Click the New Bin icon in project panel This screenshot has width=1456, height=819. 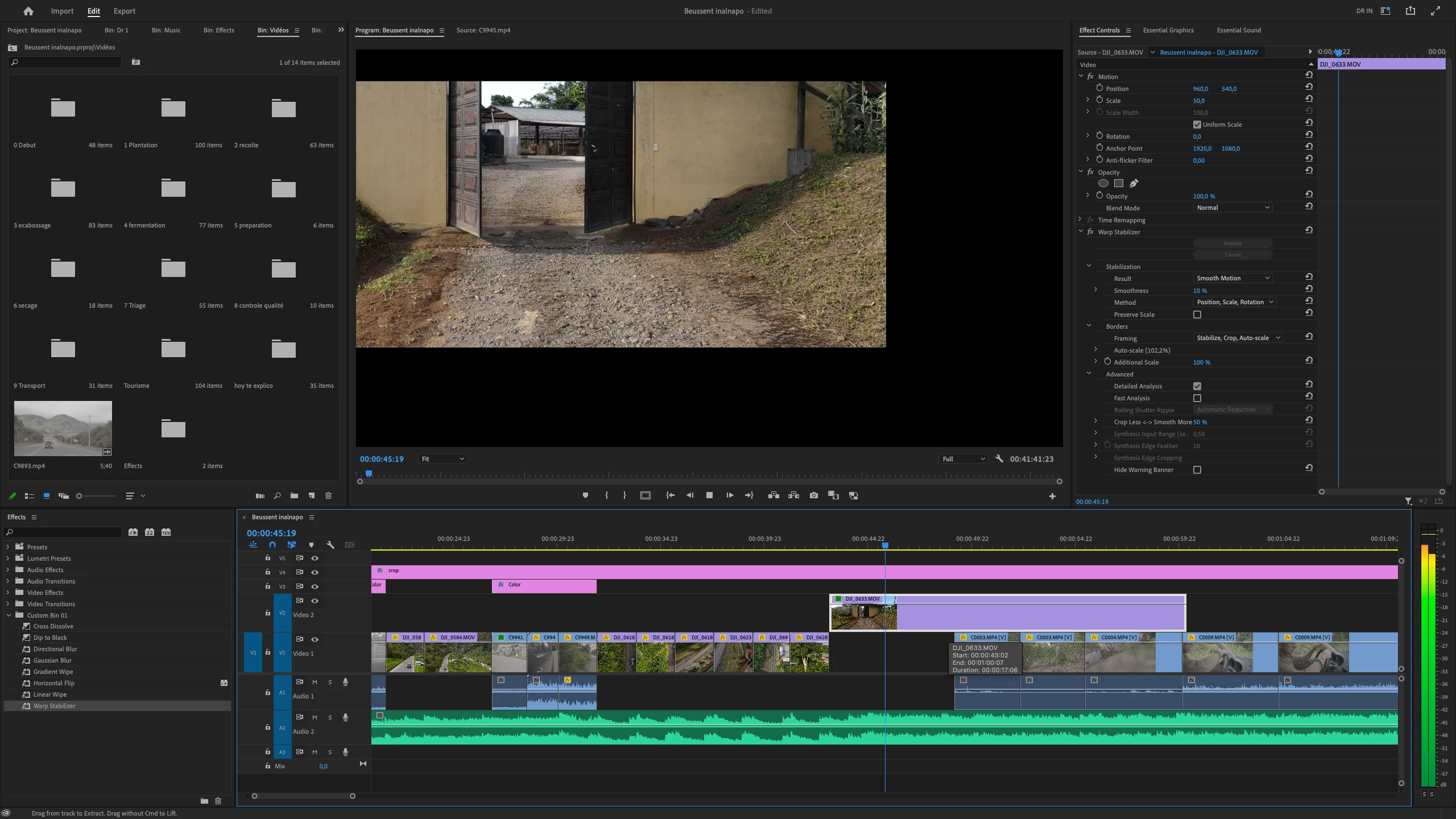tap(294, 495)
